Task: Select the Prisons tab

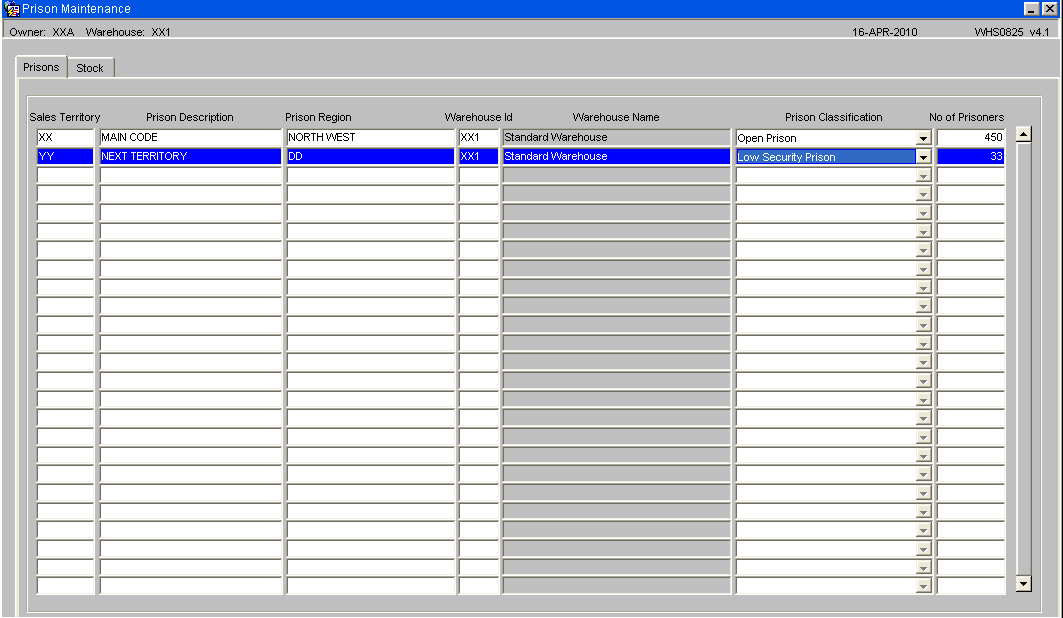Action: (41, 67)
